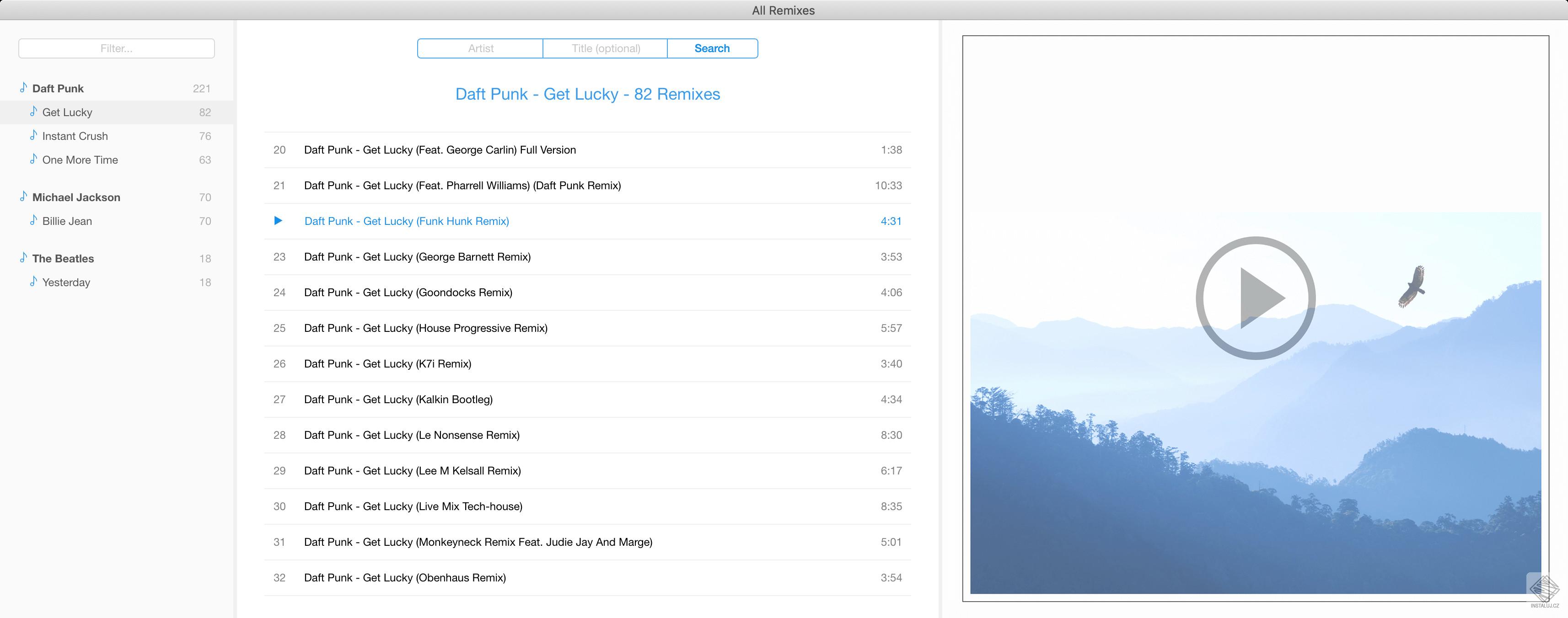Select the Get Lucky (K7i Remix) track
This screenshot has width=1568, height=618.
click(x=388, y=363)
